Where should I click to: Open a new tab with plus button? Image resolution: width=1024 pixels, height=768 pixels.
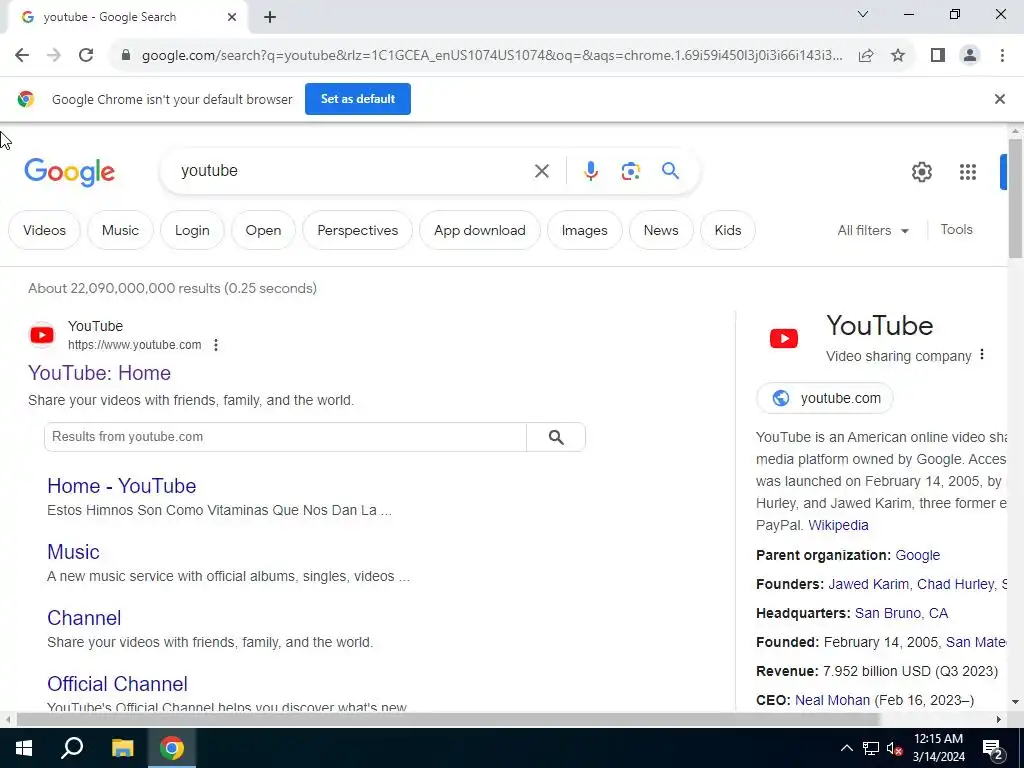pyautogui.click(x=270, y=18)
